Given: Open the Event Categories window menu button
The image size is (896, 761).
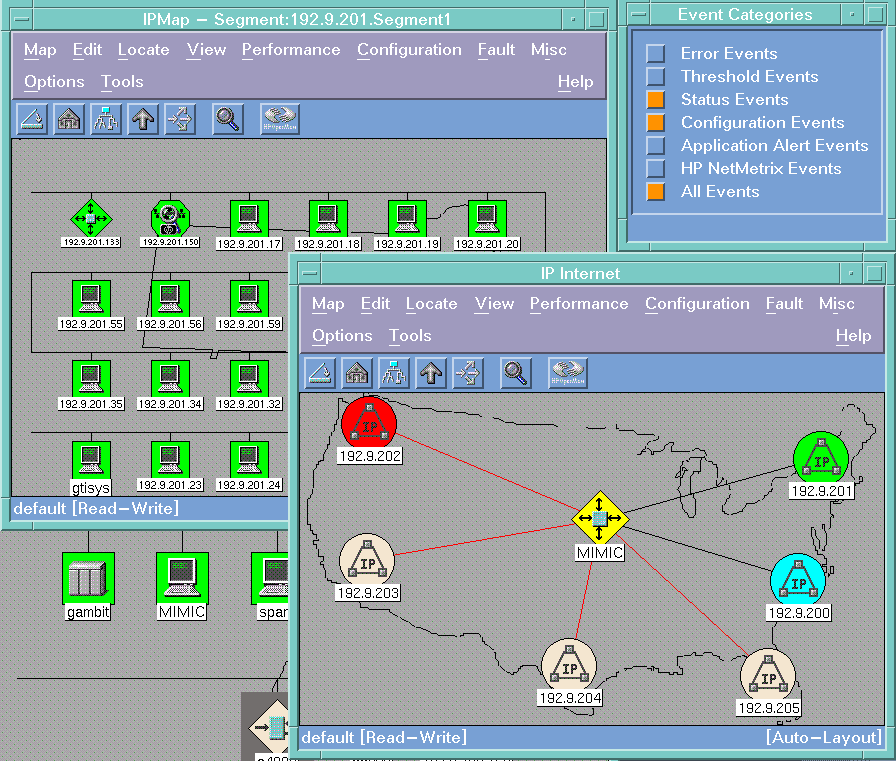Looking at the screenshot, I should 639,14.
